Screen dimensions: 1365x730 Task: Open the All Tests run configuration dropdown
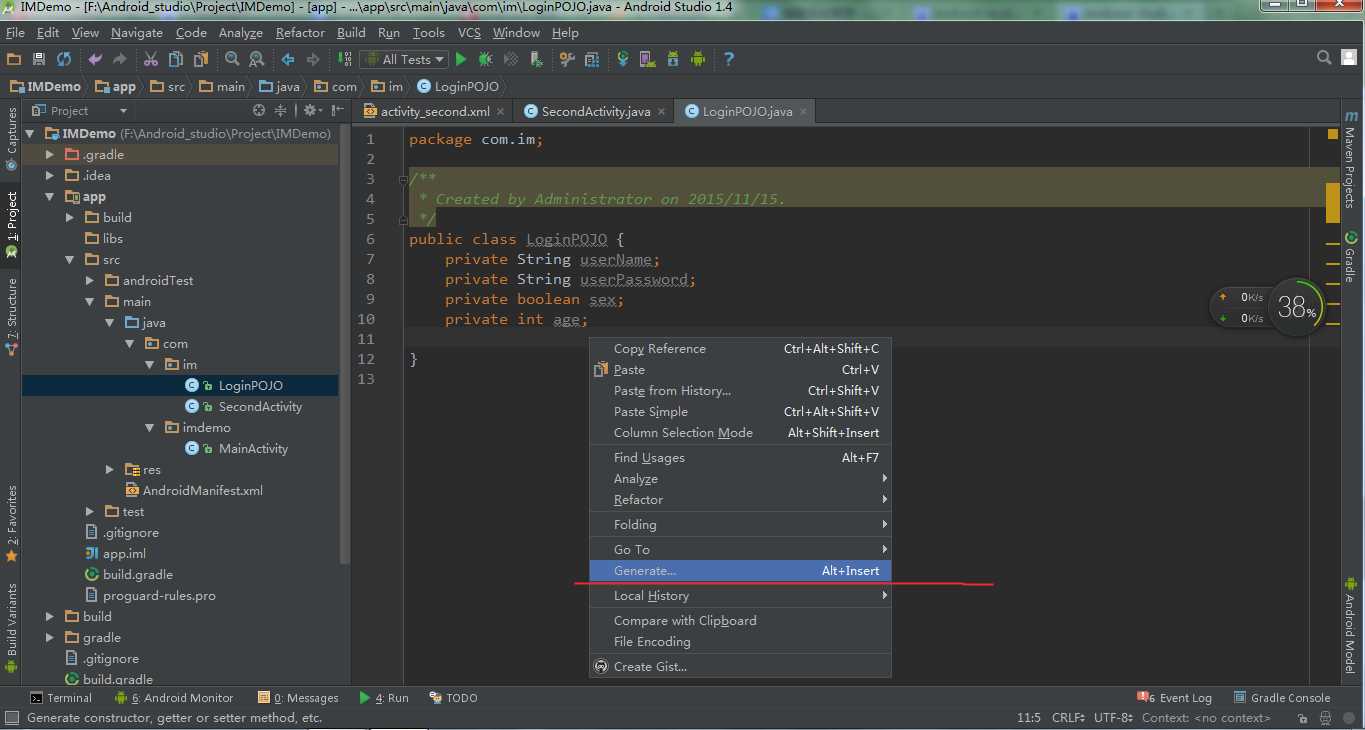406,59
